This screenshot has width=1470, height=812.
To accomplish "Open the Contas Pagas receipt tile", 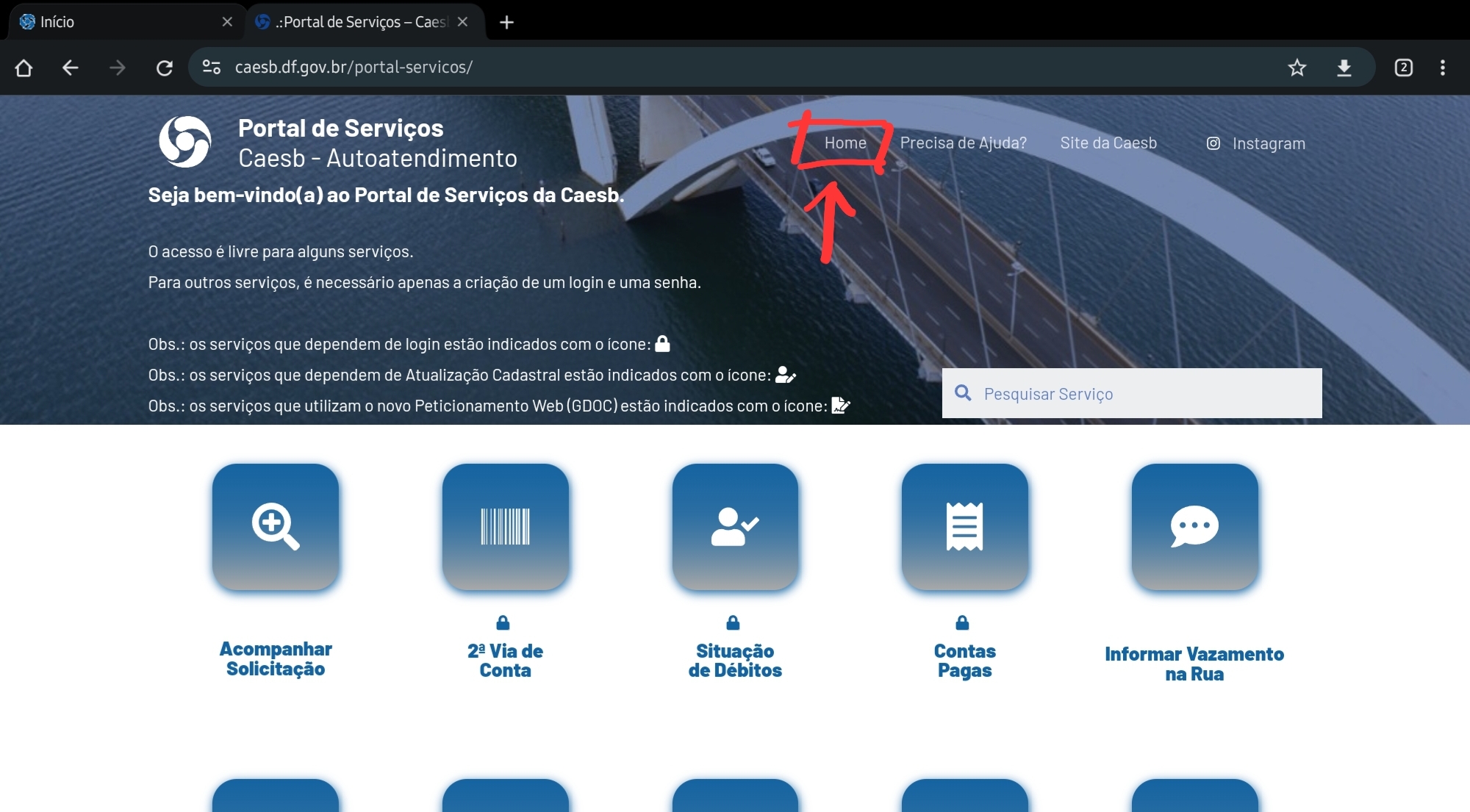I will 965,526.
